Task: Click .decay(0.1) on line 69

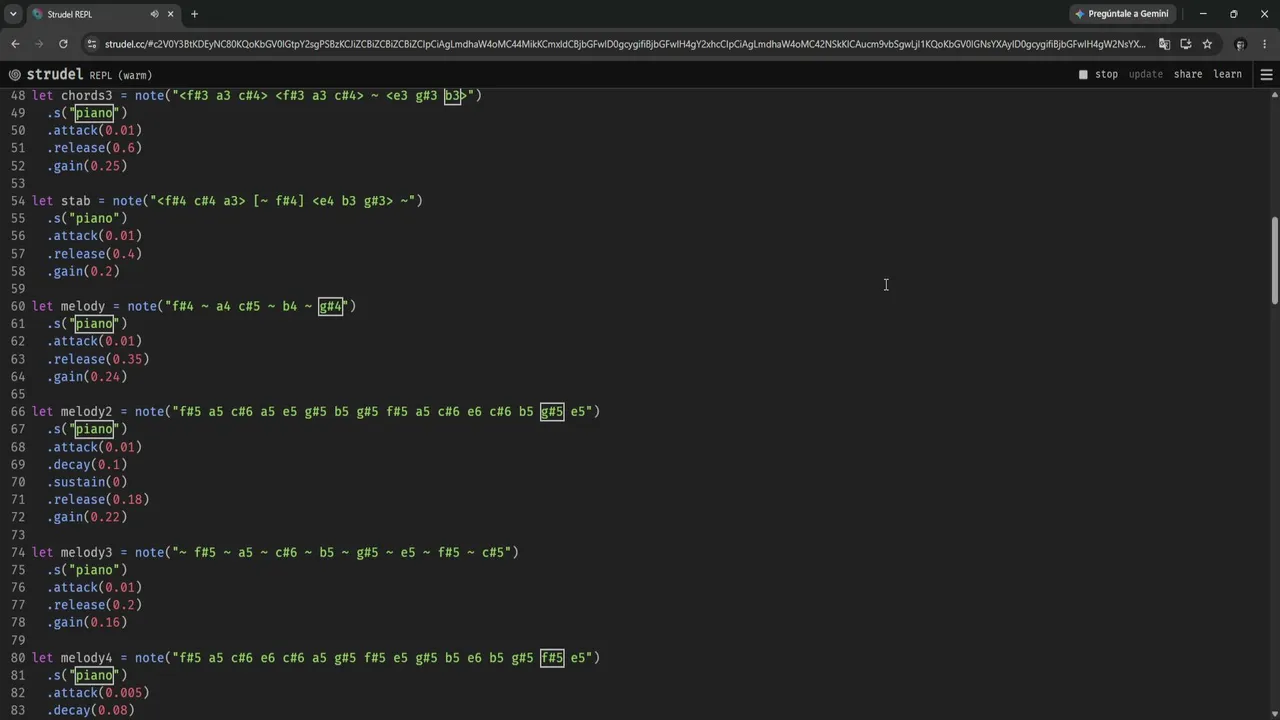Action: [87, 464]
